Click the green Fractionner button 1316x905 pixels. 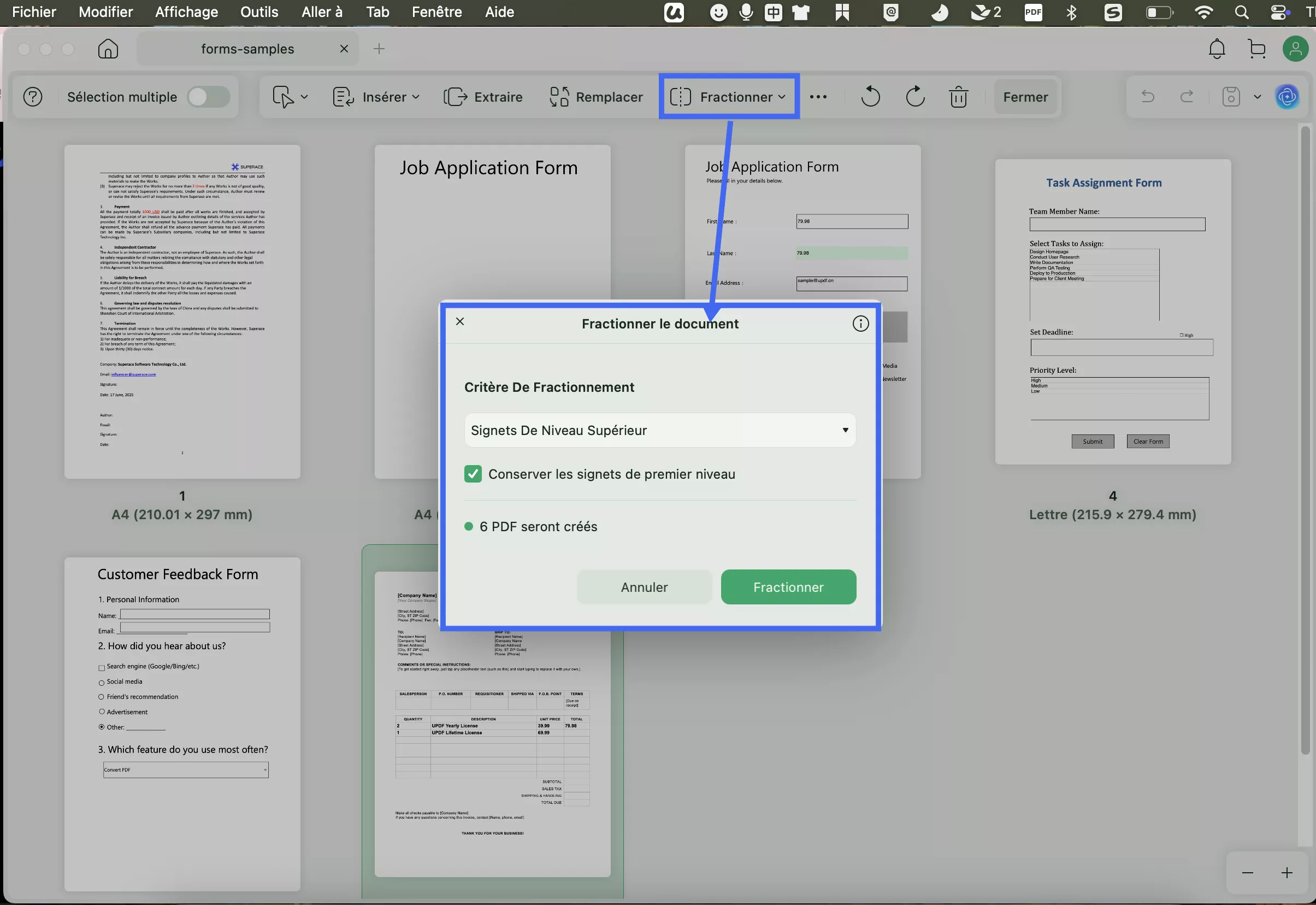[788, 587]
